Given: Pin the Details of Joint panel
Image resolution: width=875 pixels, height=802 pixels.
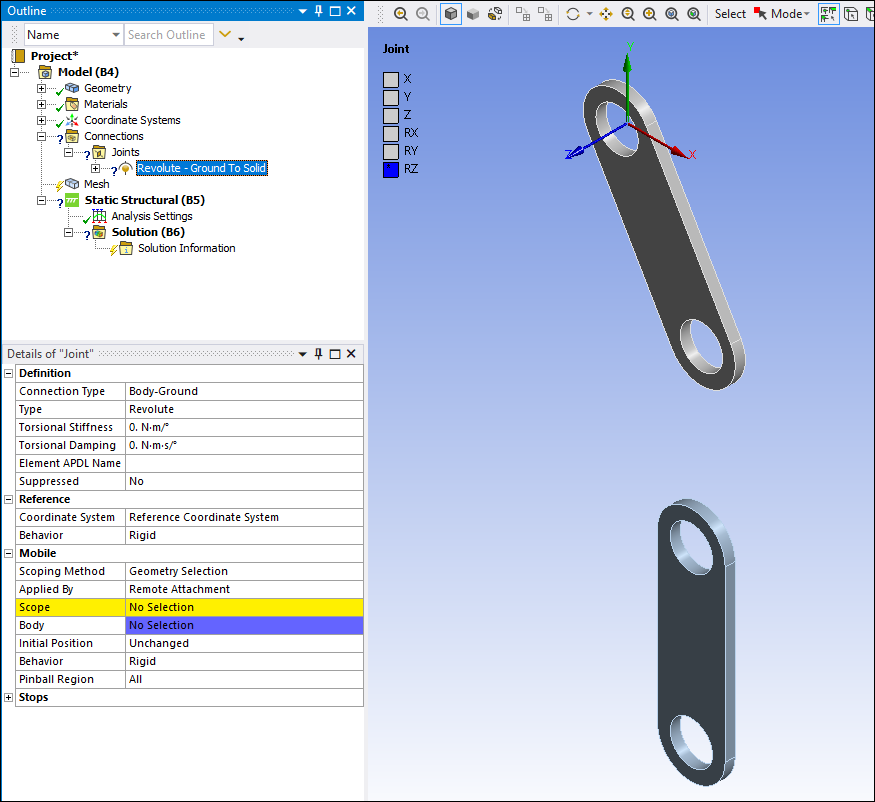Looking at the screenshot, I should (319, 354).
